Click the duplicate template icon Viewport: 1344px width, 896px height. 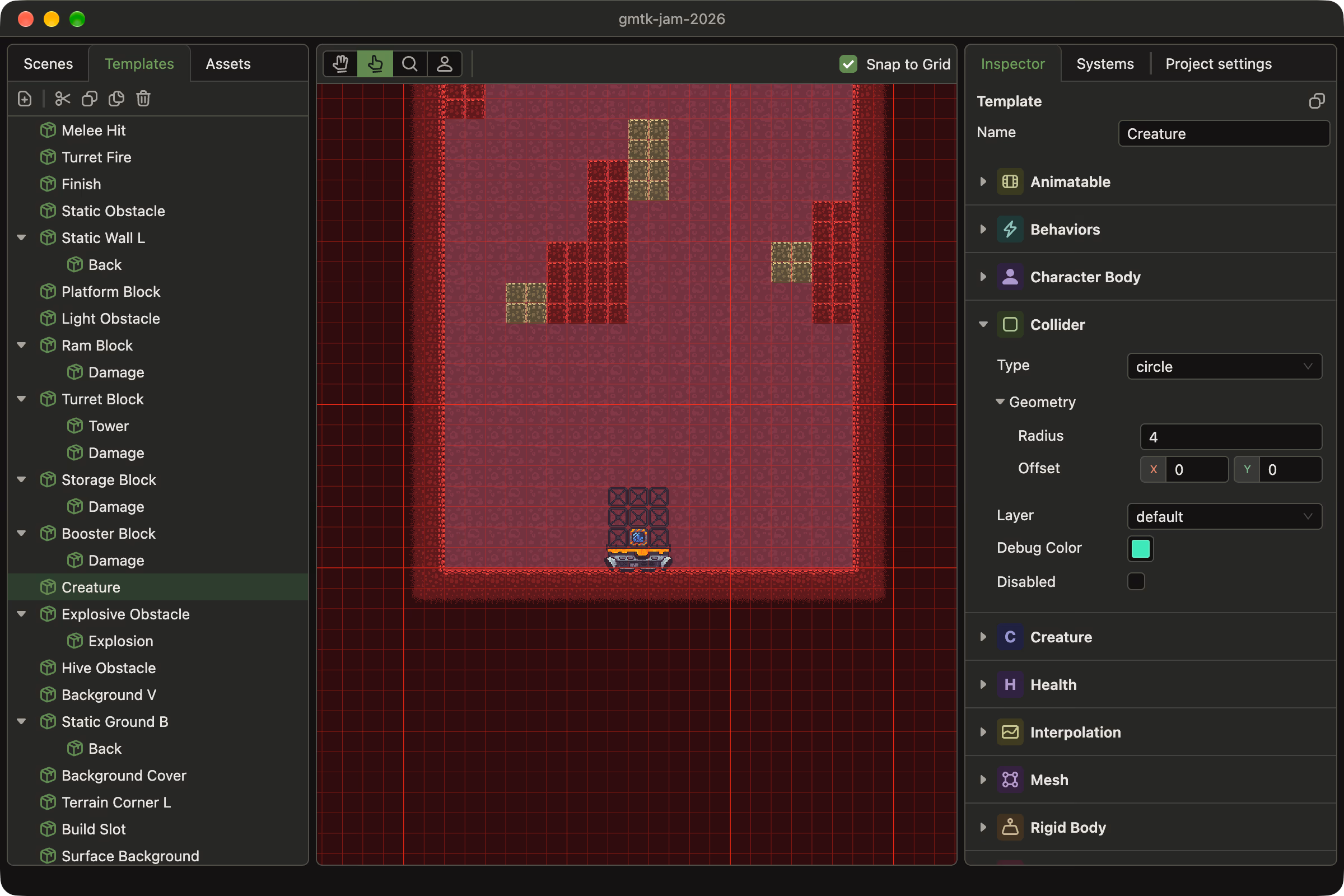click(x=116, y=99)
